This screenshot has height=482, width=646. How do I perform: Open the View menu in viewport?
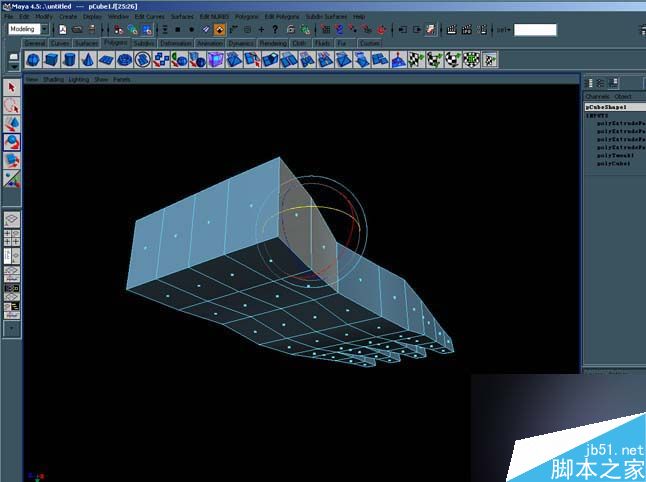coord(32,80)
